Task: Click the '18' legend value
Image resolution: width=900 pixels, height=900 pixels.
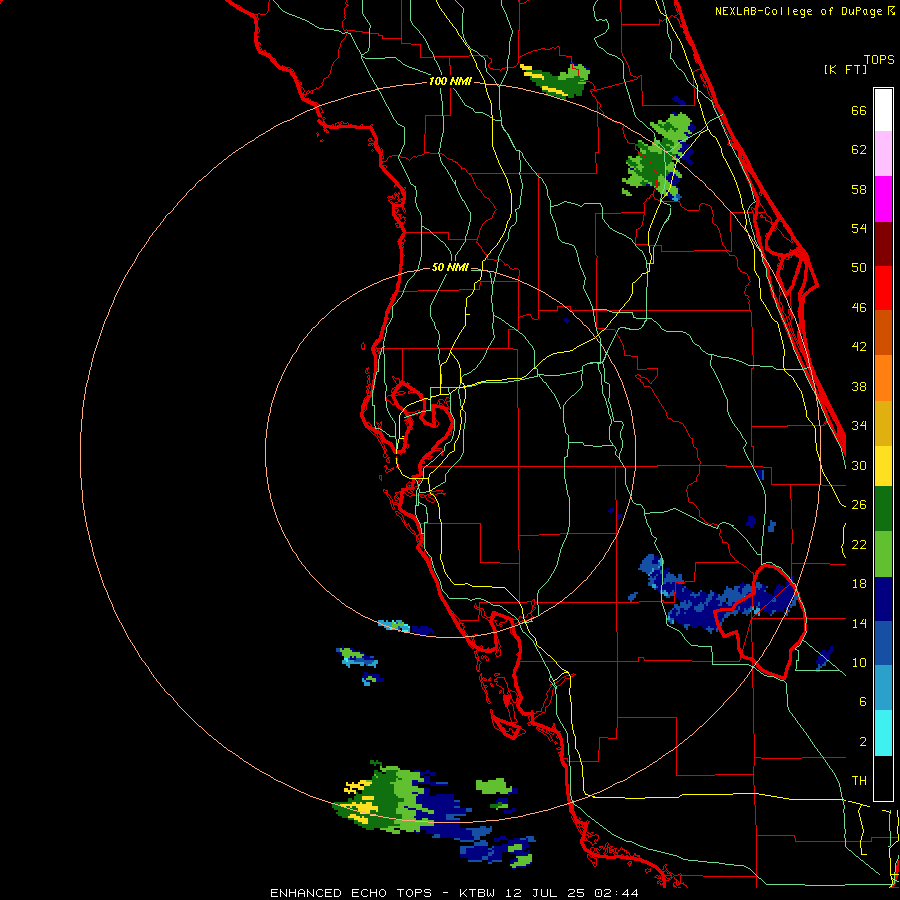Action: [859, 584]
